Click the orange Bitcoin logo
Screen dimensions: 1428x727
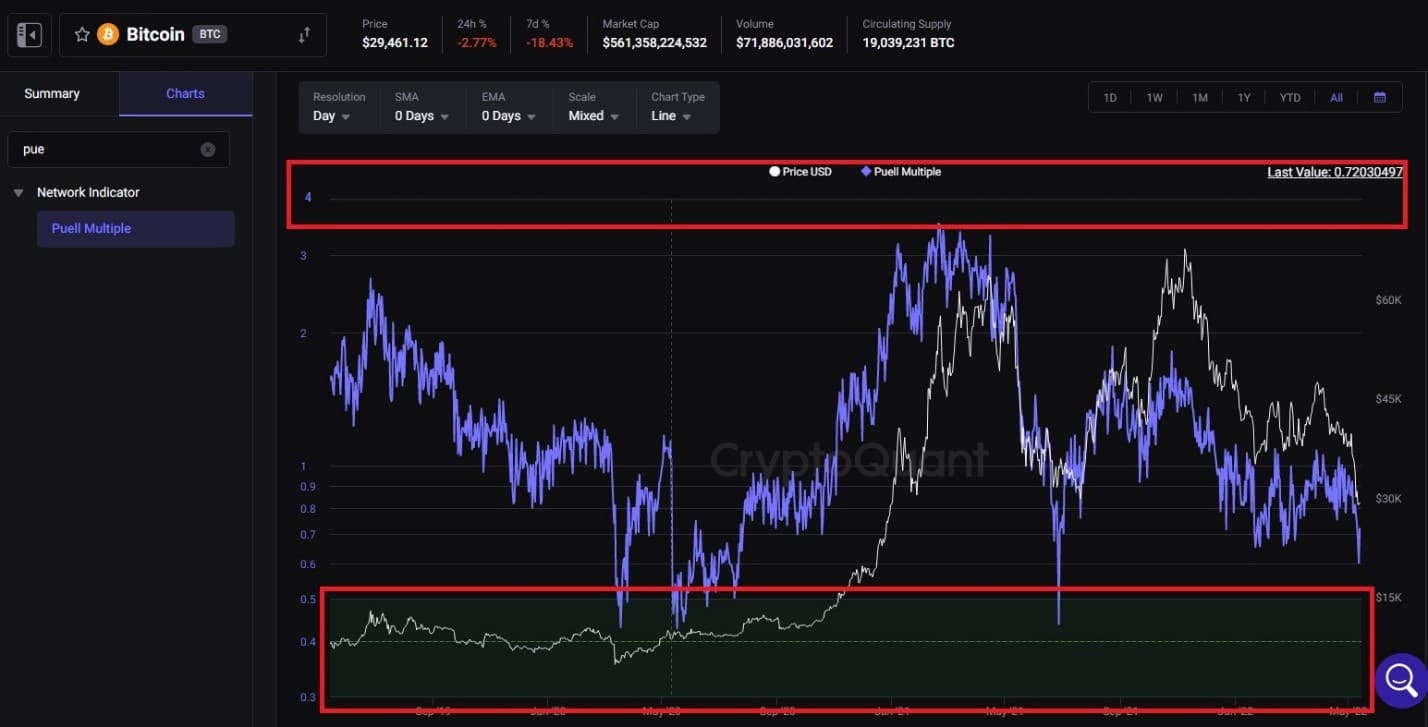108,35
